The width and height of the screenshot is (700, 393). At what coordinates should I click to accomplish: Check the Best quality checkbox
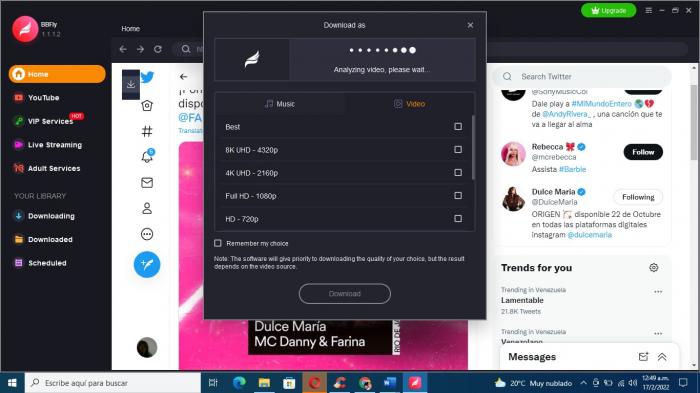[458, 127]
